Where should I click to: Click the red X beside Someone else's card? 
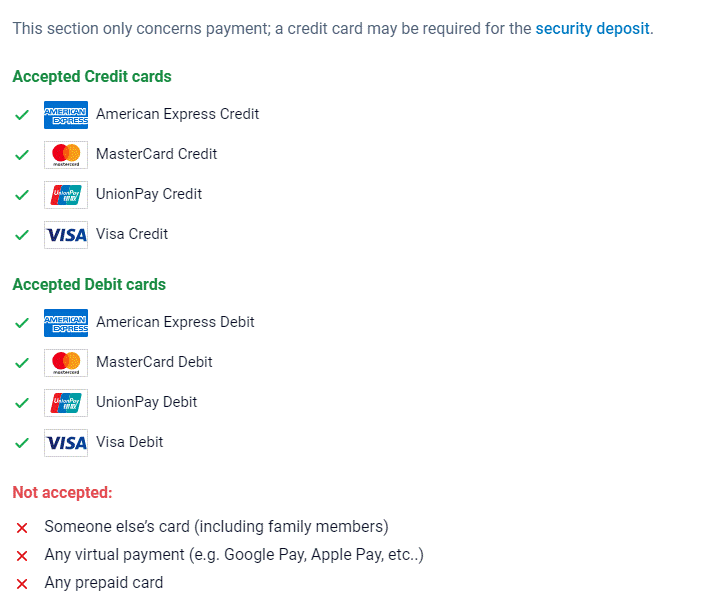(22, 527)
